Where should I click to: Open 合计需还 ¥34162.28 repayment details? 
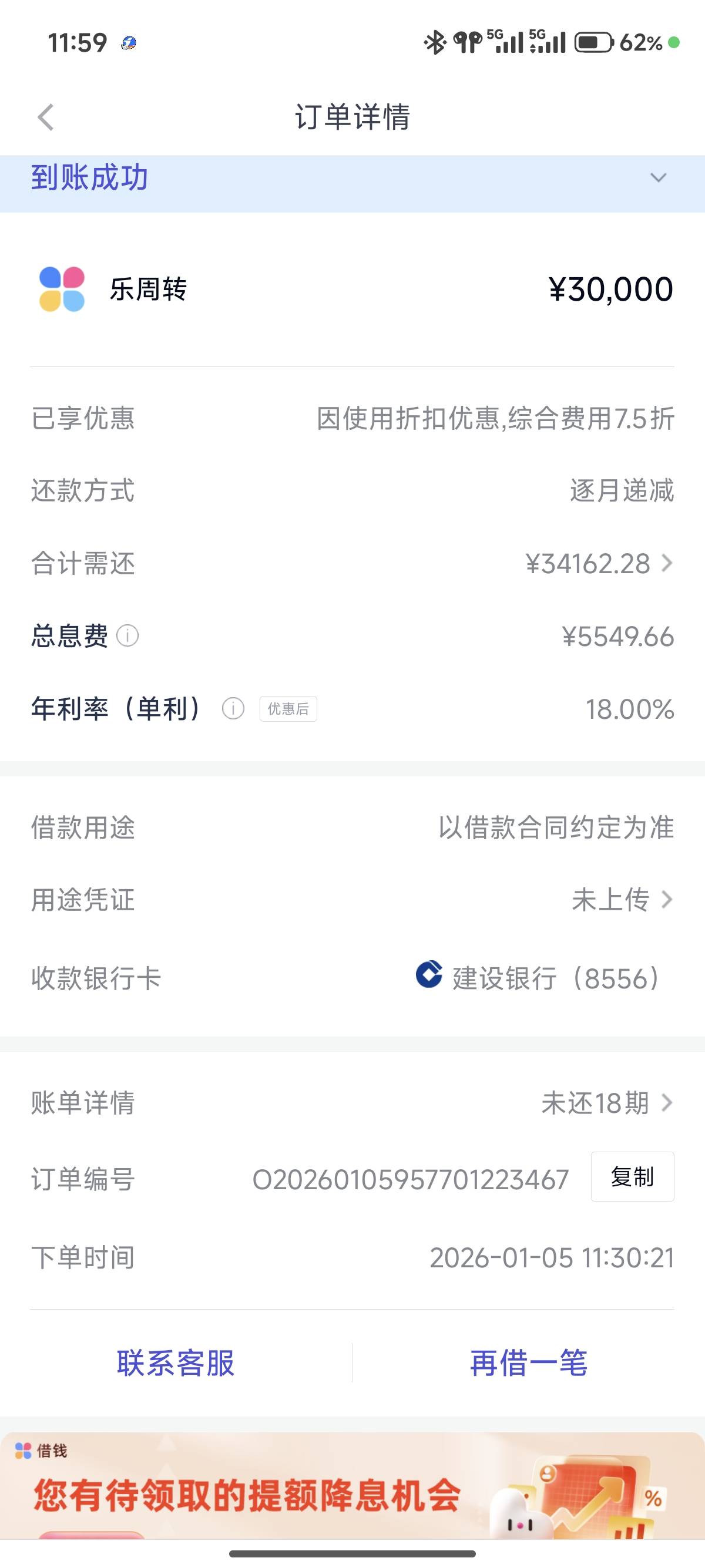[599, 564]
